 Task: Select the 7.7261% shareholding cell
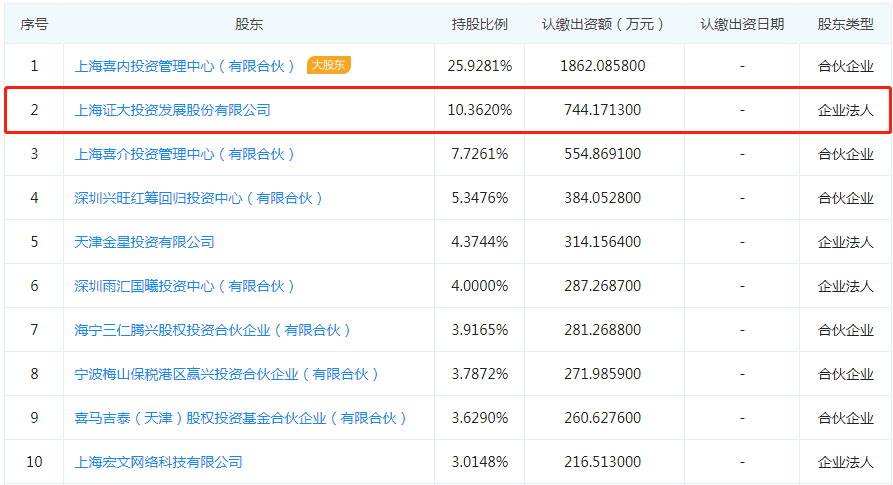[x=480, y=154]
